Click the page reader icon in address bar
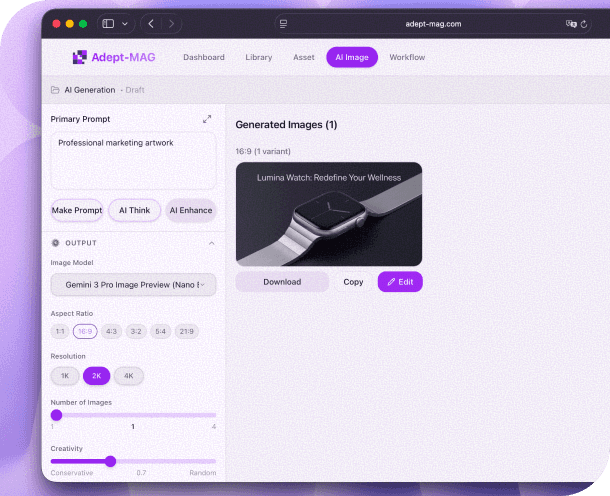610x496 pixels. point(284,23)
